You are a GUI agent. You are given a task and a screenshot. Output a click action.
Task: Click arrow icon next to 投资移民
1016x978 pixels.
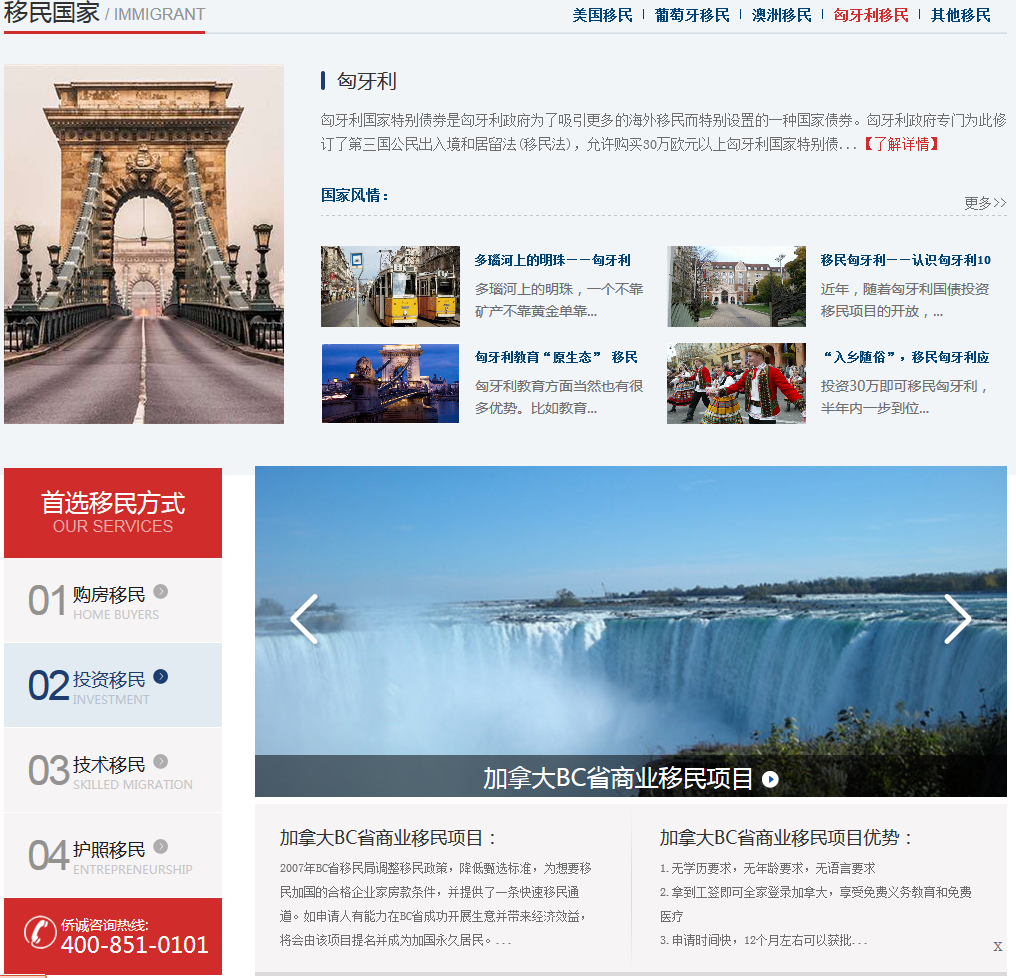click(x=161, y=676)
